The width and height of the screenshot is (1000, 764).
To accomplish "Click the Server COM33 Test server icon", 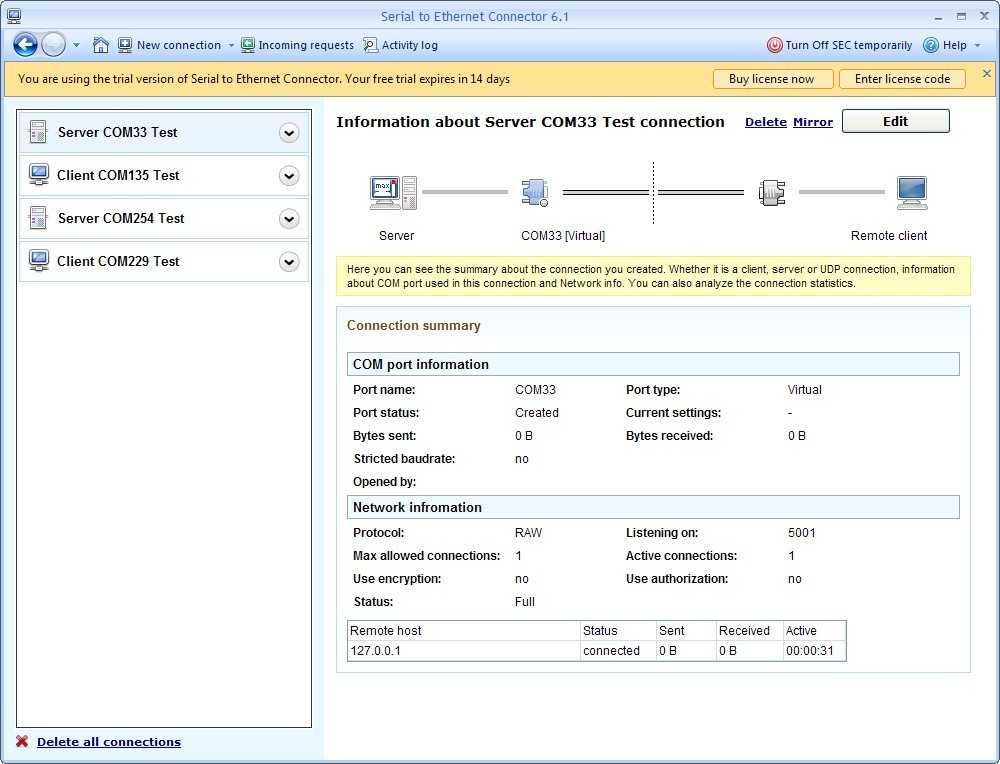I will pyautogui.click(x=38, y=132).
